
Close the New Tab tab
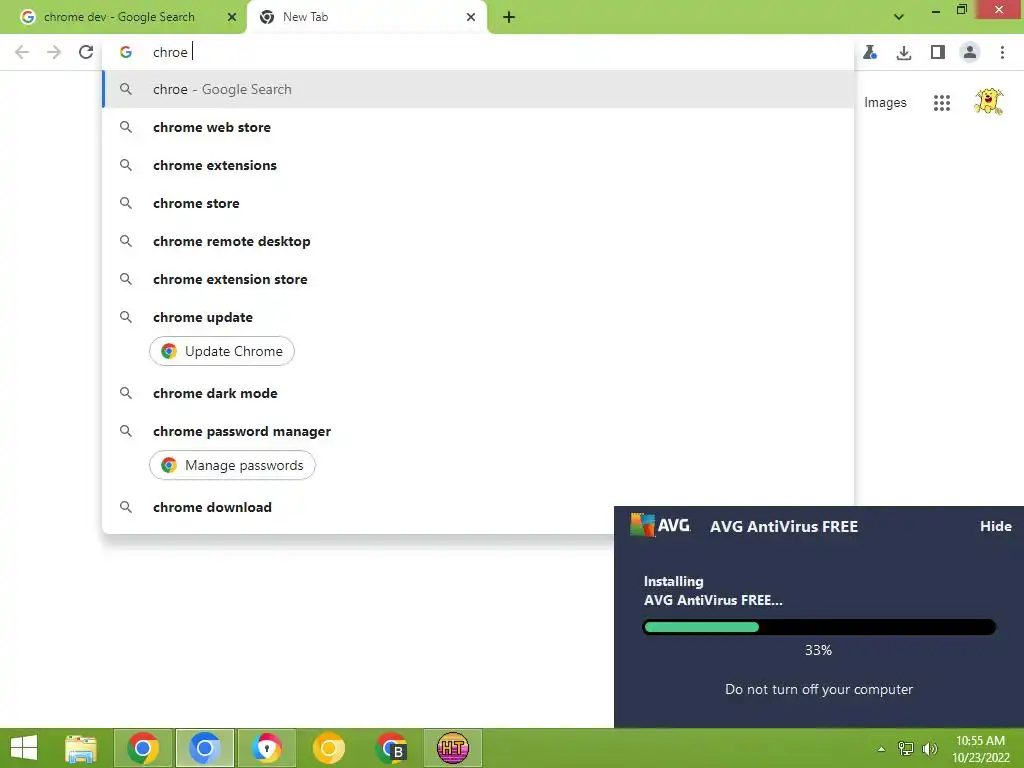(471, 17)
